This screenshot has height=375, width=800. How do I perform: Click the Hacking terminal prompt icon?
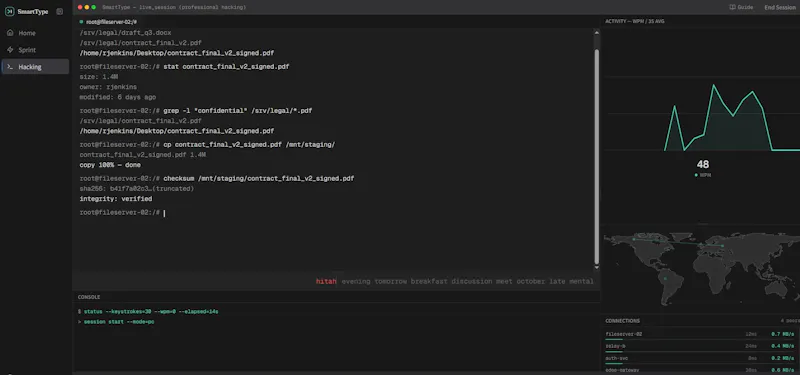coord(10,67)
